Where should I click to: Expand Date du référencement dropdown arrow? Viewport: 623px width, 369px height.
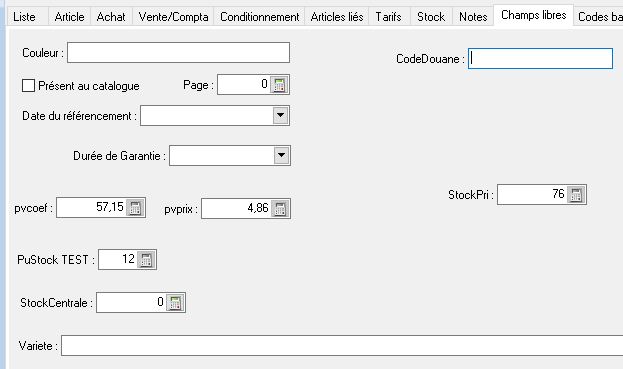281,116
